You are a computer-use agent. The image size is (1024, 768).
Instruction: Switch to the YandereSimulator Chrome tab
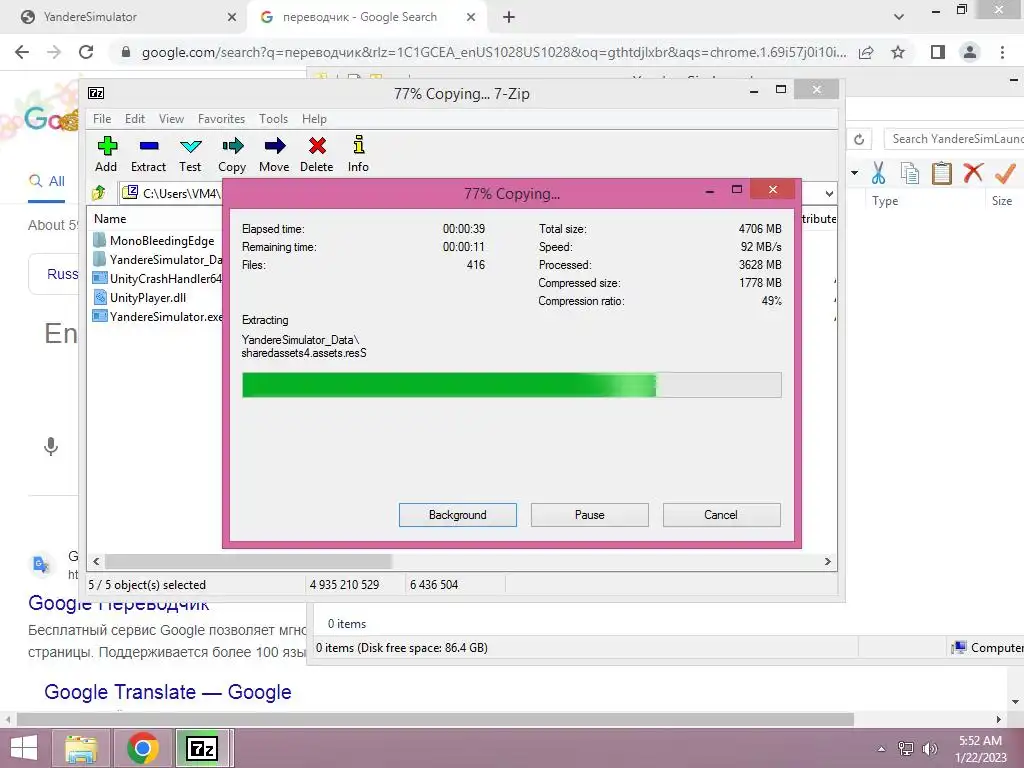pyautogui.click(x=124, y=17)
